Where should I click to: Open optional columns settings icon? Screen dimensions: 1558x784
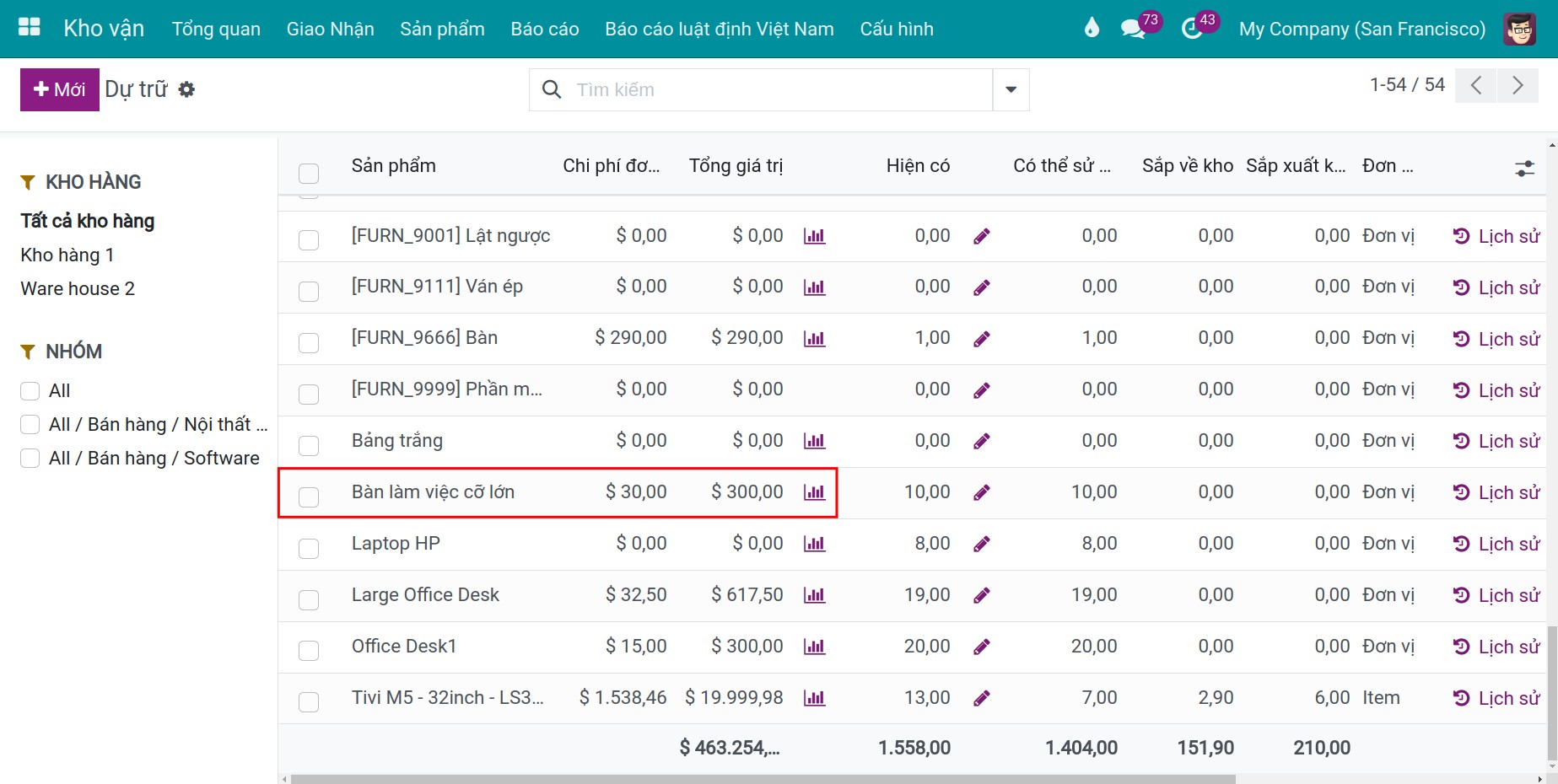click(1524, 169)
